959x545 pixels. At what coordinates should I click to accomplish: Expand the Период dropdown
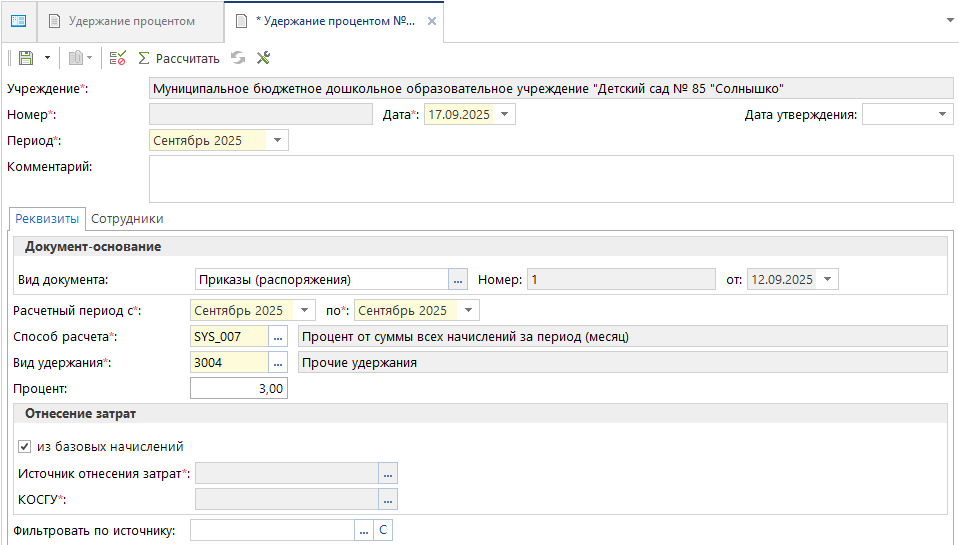tap(277, 141)
